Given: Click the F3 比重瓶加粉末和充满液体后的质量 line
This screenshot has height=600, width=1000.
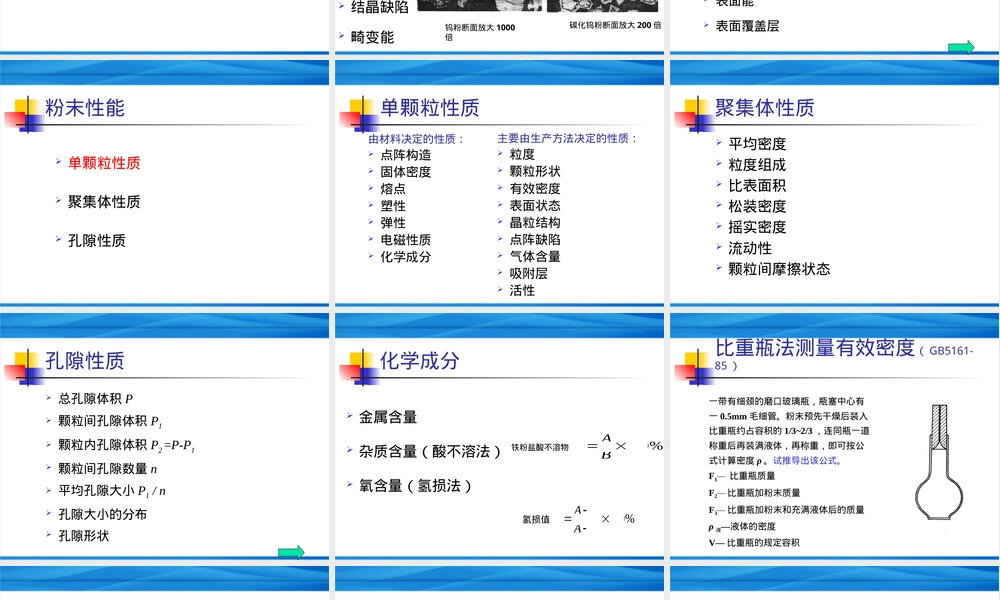Looking at the screenshot, I should coord(786,510).
